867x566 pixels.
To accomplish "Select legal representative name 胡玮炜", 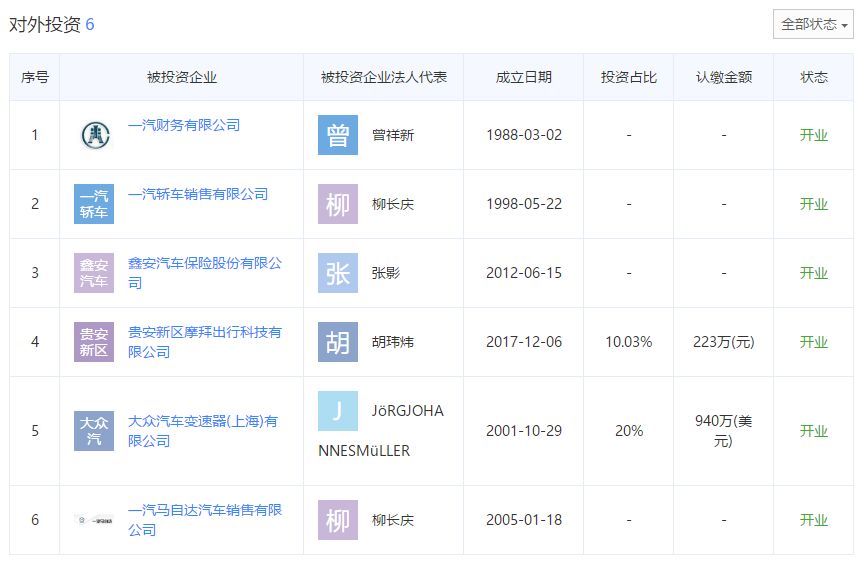I will [x=393, y=342].
